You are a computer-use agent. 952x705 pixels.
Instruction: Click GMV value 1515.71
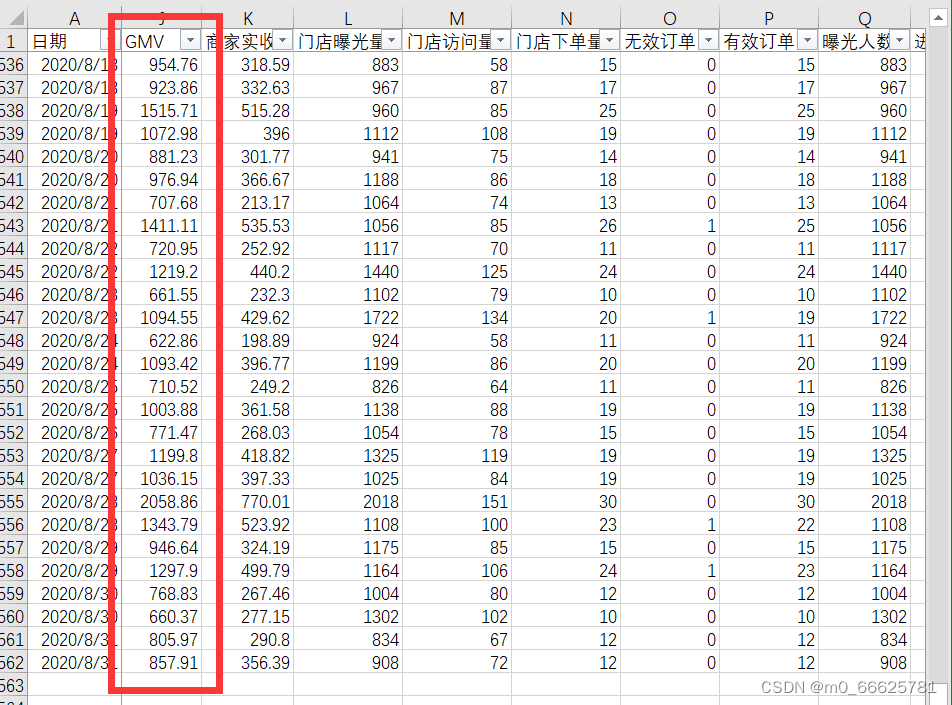(x=169, y=111)
